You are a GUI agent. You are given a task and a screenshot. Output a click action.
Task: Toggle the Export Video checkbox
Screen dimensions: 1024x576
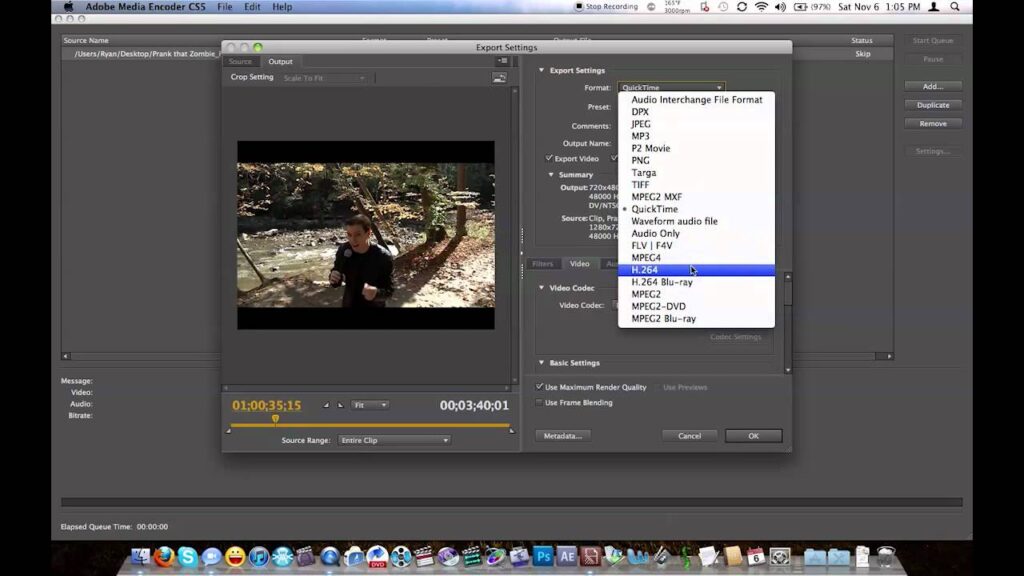549,158
